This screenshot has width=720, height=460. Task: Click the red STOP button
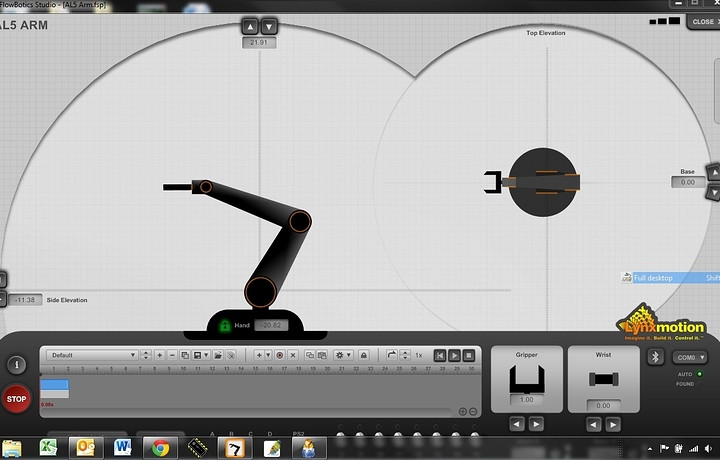(17, 398)
